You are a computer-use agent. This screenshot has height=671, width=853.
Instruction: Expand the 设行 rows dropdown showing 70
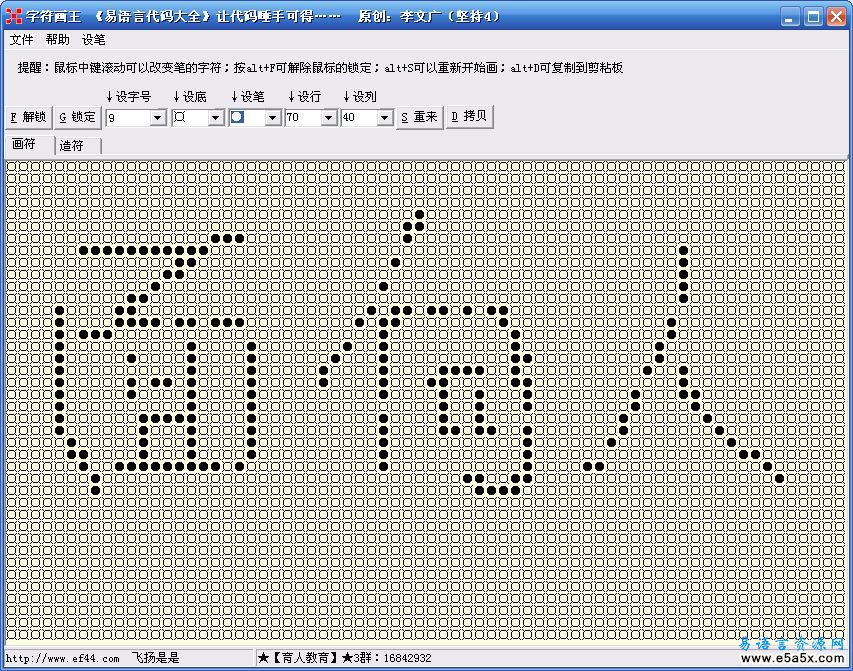(x=329, y=118)
